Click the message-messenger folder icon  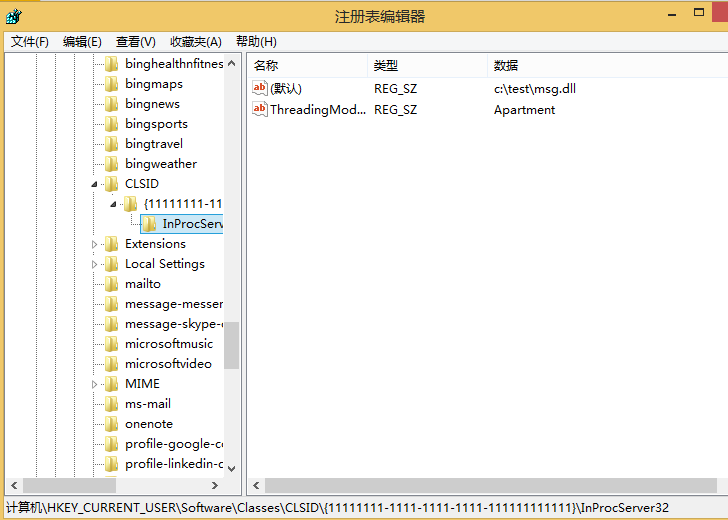coord(111,304)
